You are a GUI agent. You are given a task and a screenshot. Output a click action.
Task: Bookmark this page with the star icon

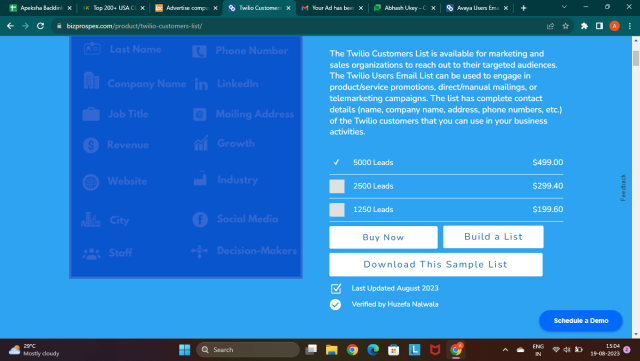pos(565,26)
